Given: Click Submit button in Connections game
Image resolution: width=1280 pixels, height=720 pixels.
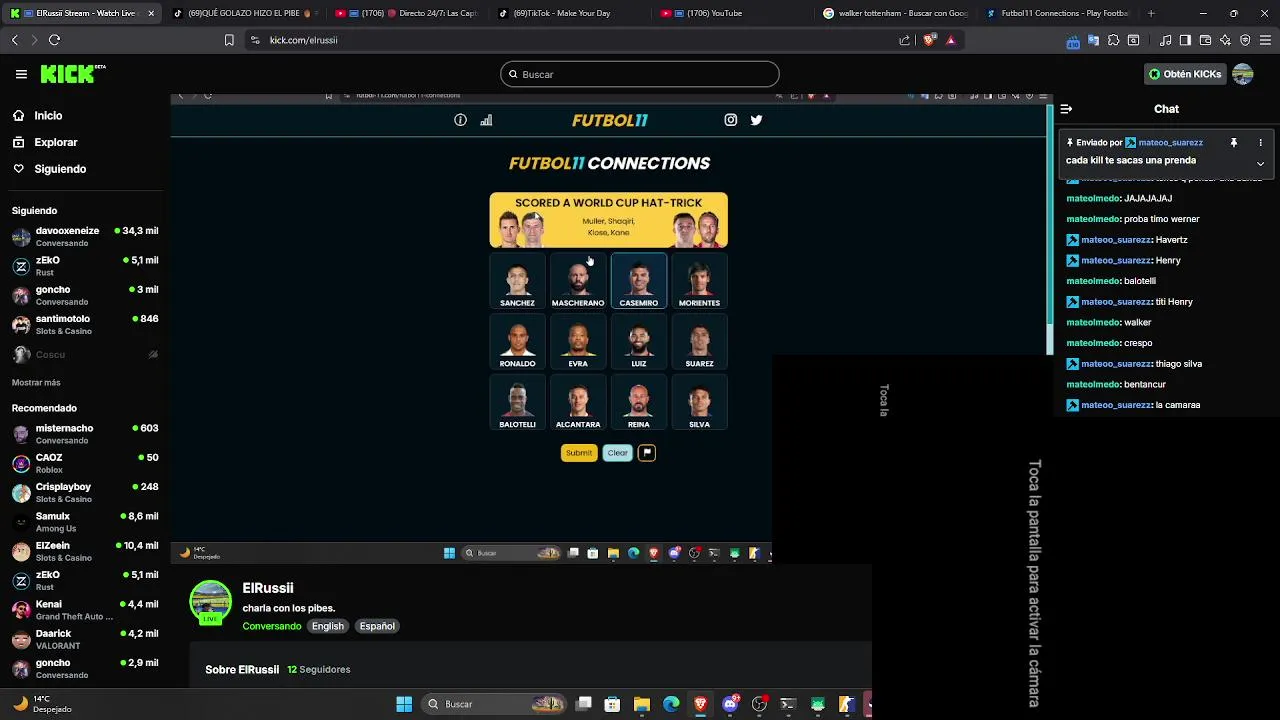Looking at the screenshot, I should point(579,453).
